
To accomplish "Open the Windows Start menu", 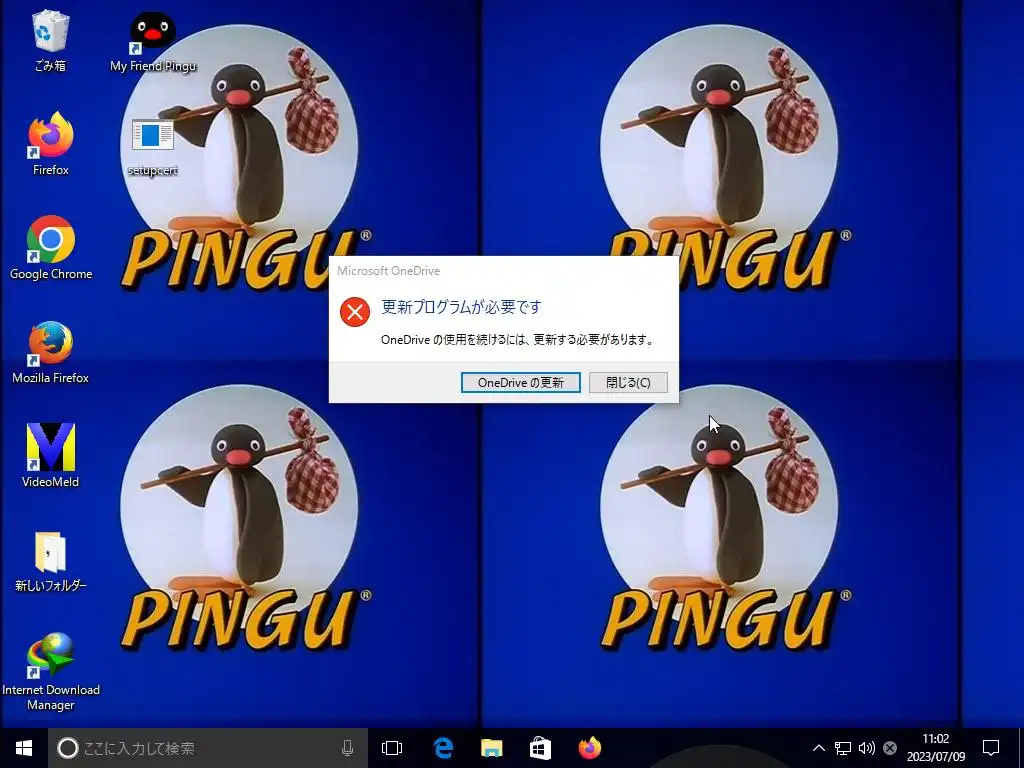I will tap(24, 748).
